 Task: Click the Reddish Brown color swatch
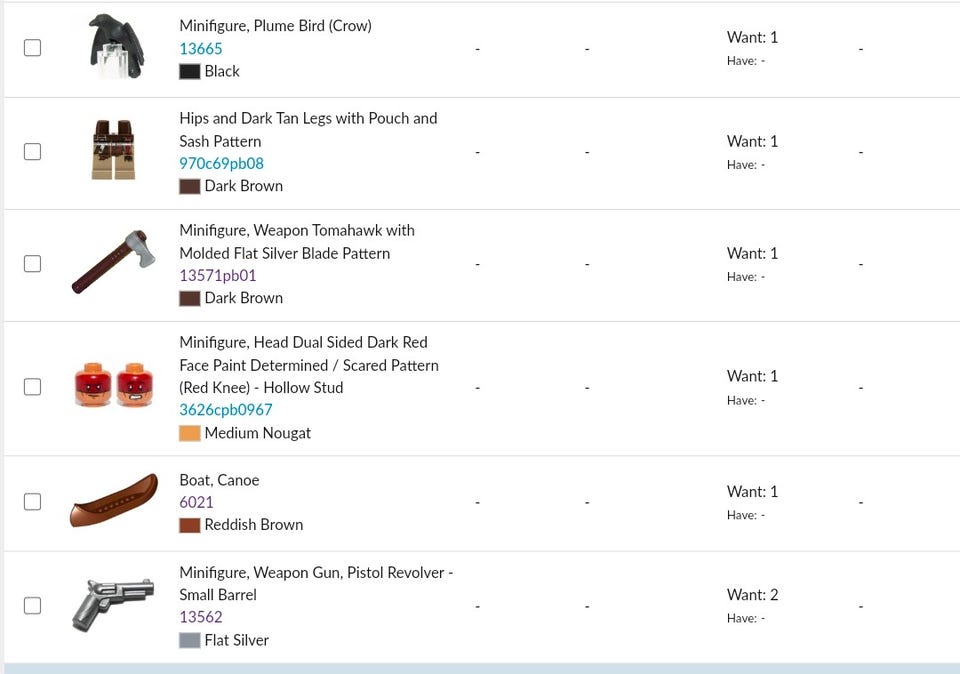190,525
